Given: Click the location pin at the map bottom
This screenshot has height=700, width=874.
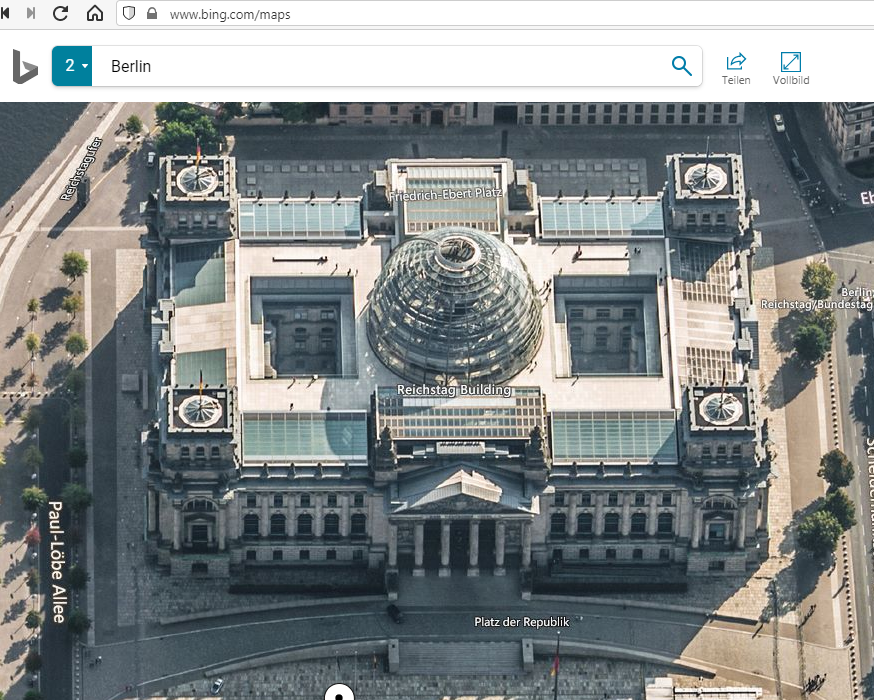Looking at the screenshot, I should pos(339,692).
